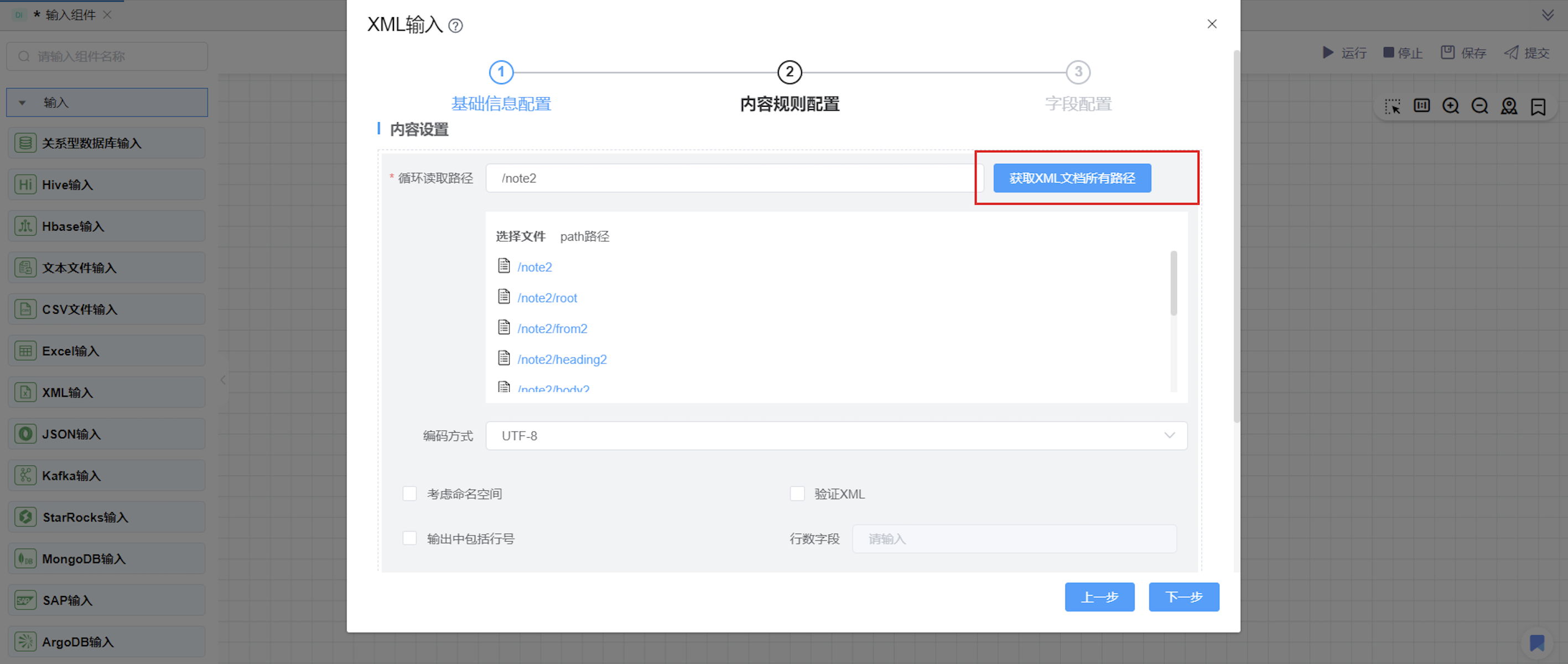The width and height of the screenshot is (1568, 664).
Task: Click the zoom out canvas icon
Action: [x=1479, y=106]
